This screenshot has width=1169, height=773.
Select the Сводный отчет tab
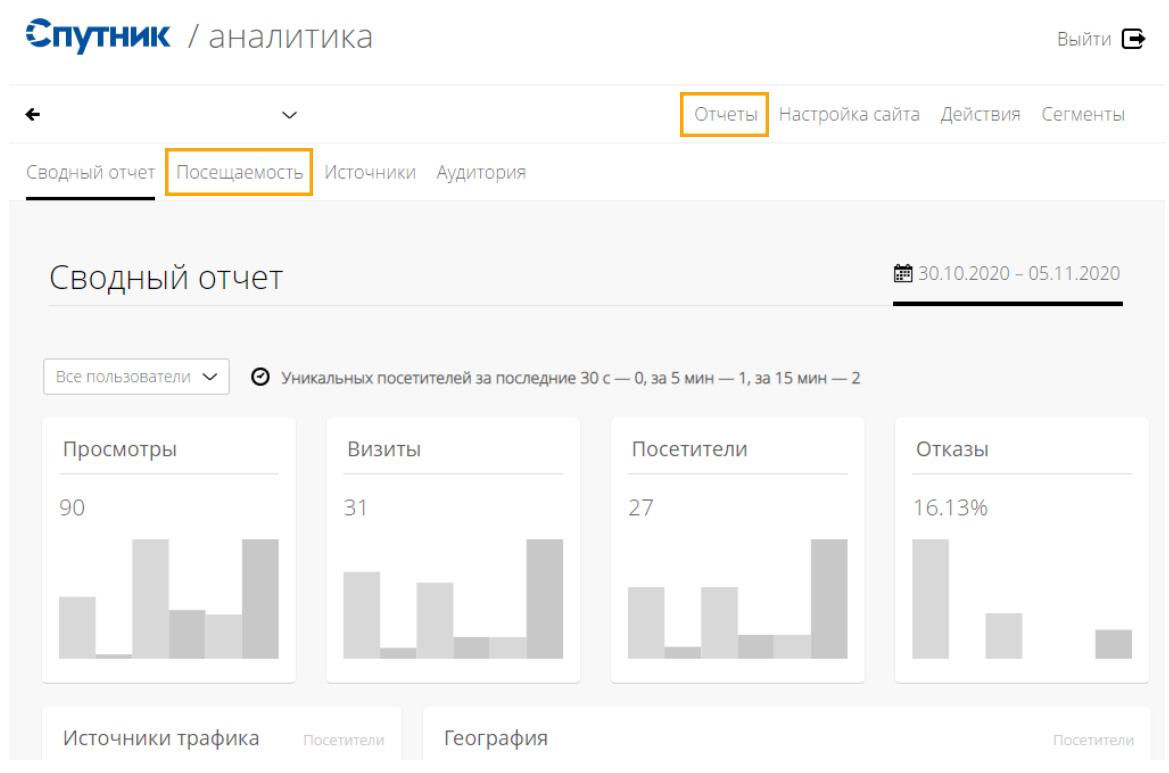coord(90,172)
